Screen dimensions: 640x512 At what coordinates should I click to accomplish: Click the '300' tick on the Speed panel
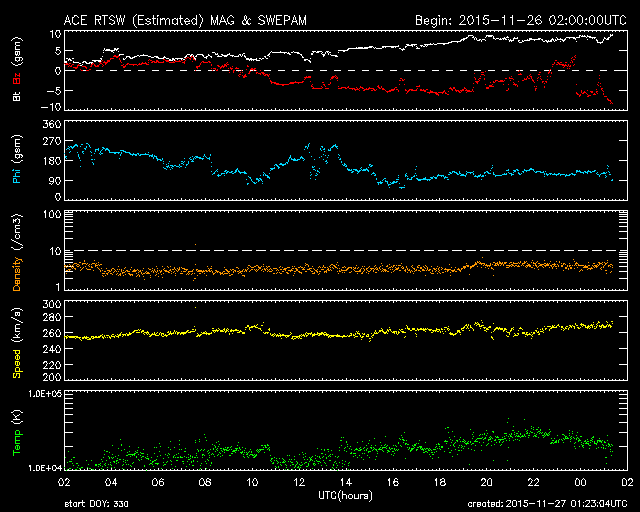52,304
